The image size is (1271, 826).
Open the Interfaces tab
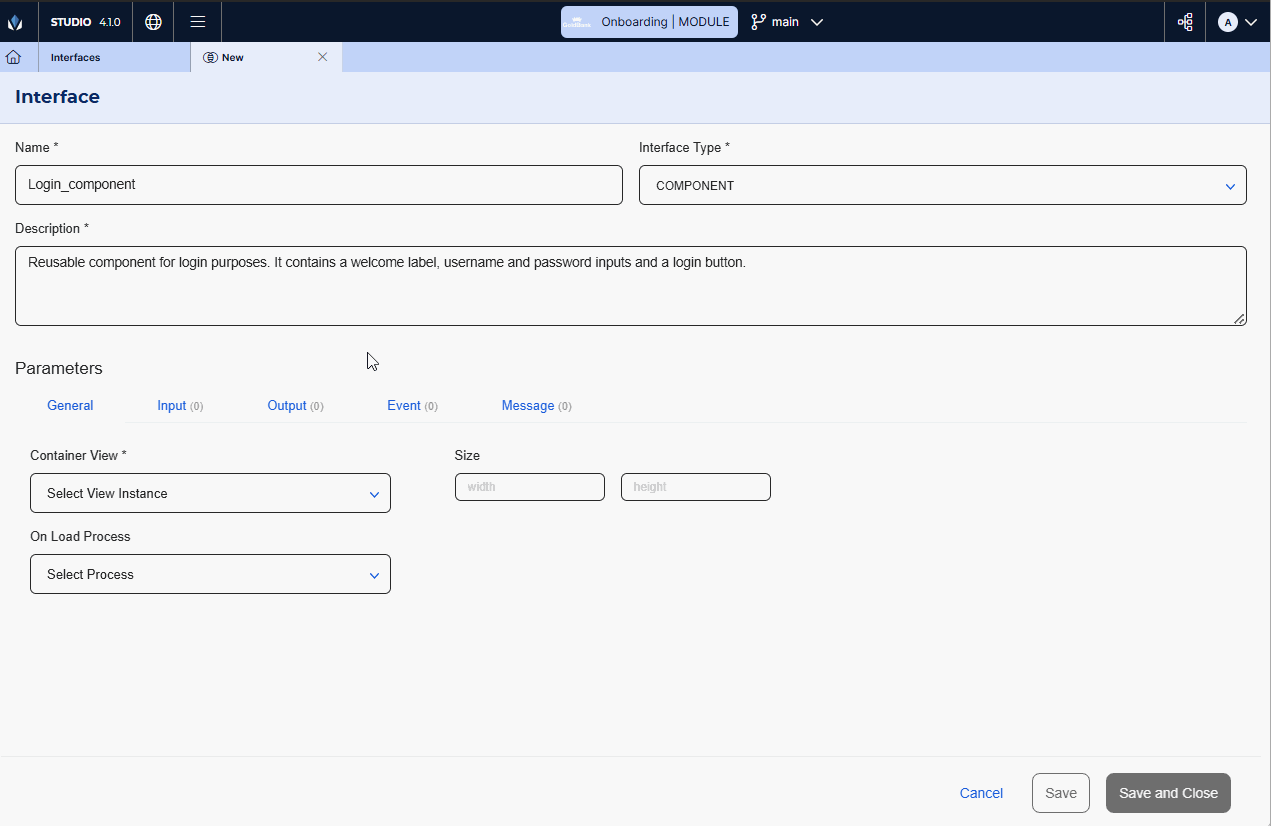76,58
